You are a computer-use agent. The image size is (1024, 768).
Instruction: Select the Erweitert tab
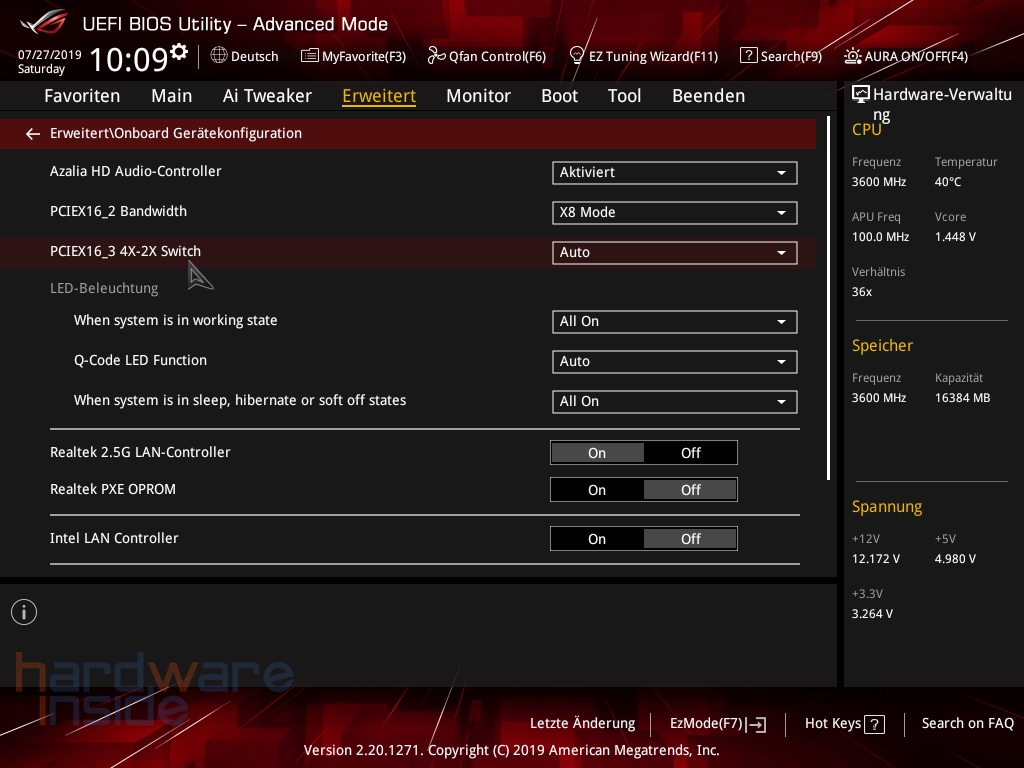click(379, 96)
